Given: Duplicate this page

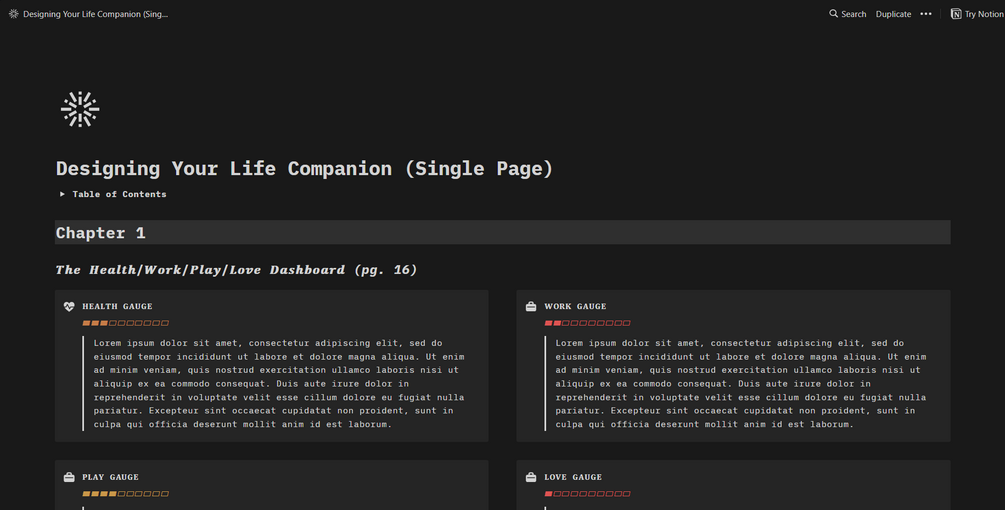Looking at the screenshot, I should (893, 14).
